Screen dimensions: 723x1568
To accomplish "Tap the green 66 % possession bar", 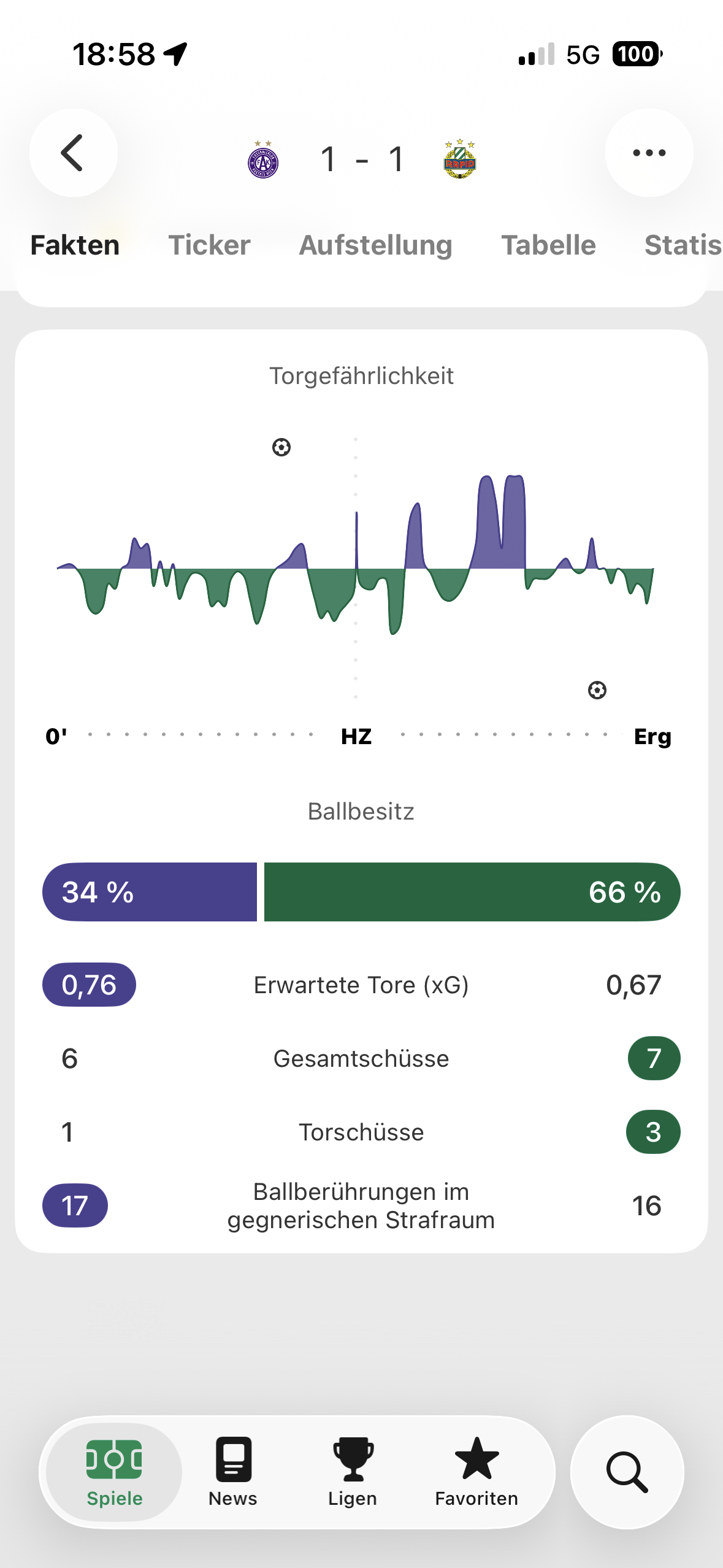I will click(472, 892).
